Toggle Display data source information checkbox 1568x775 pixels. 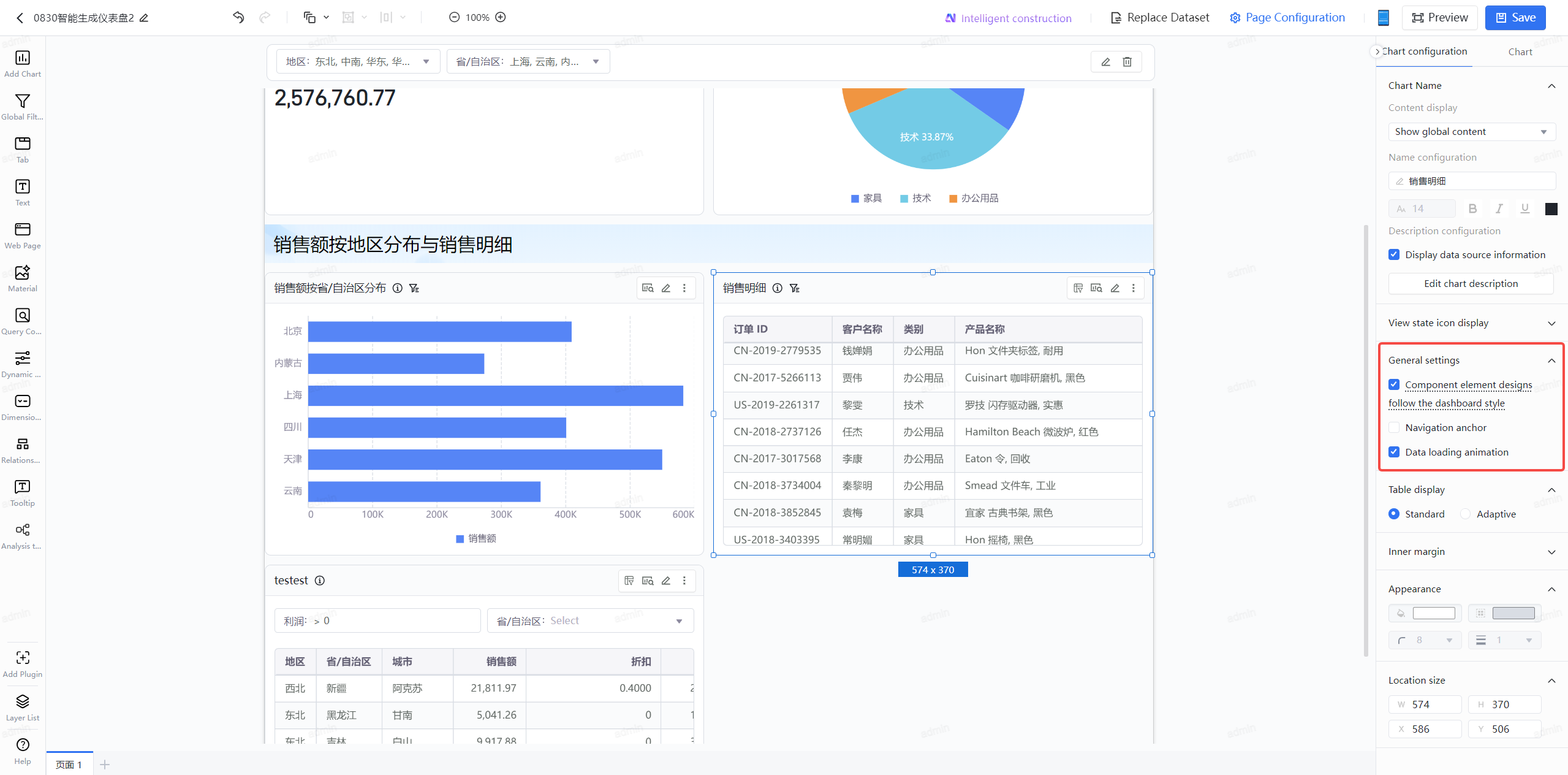[x=1394, y=254]
